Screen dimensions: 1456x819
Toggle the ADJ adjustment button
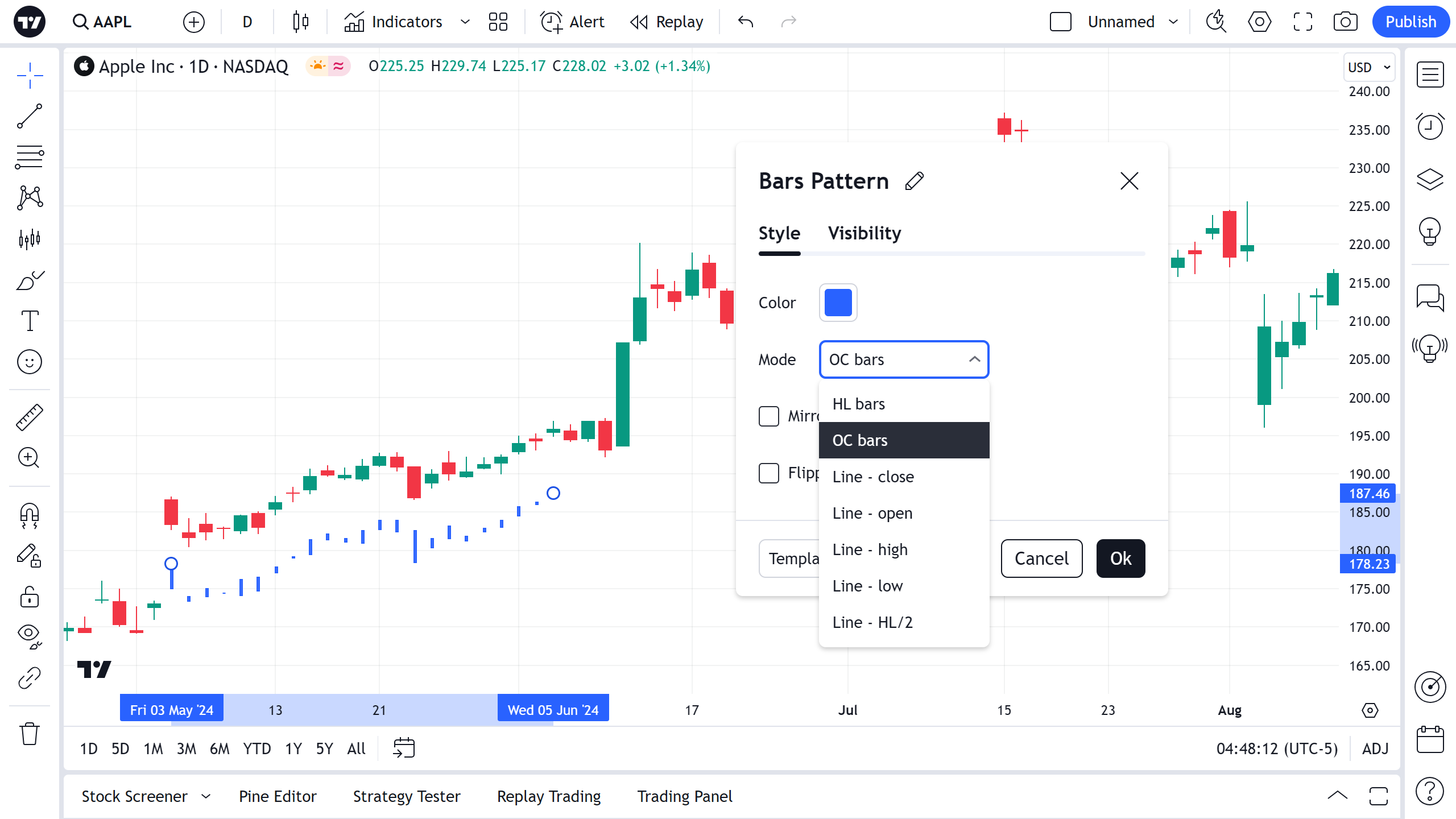(1375, 748)
